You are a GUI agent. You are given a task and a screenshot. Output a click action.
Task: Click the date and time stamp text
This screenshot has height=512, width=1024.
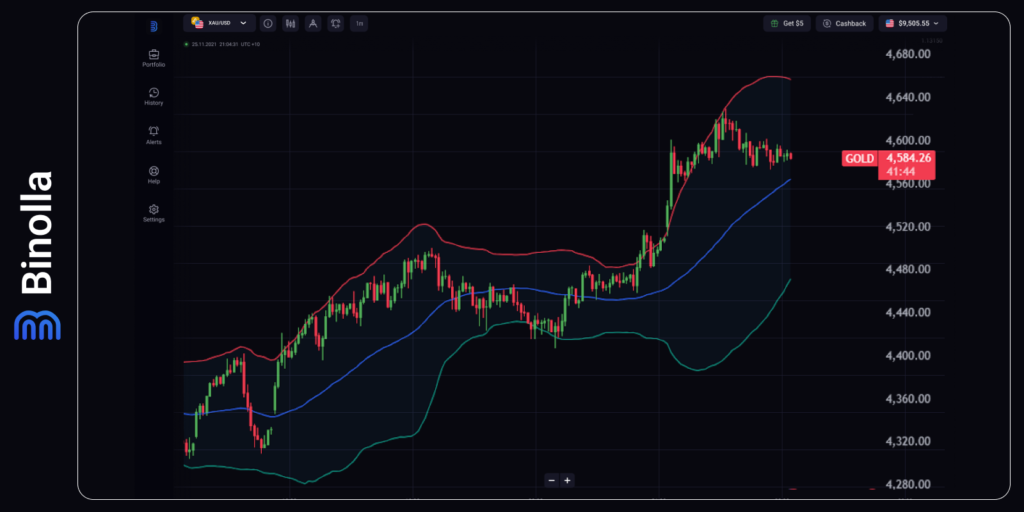[224, 44]
